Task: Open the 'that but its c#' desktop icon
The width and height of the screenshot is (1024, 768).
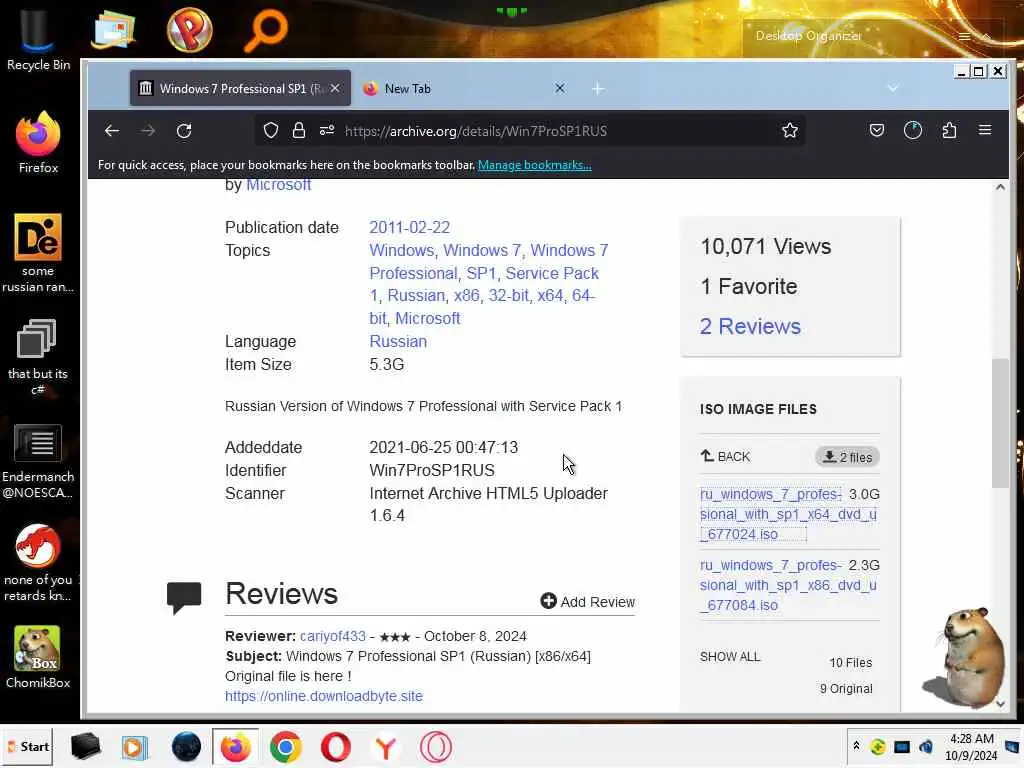Action: tap(37, 357)
